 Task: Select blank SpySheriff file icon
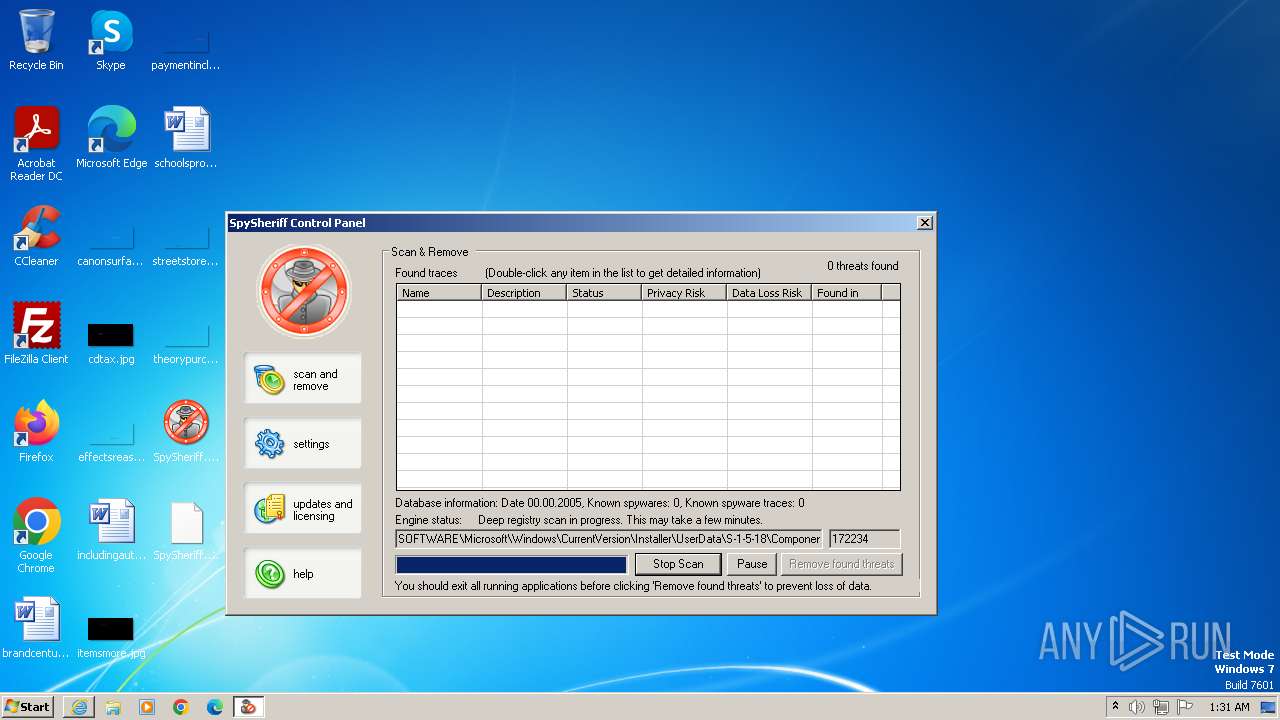186,530
